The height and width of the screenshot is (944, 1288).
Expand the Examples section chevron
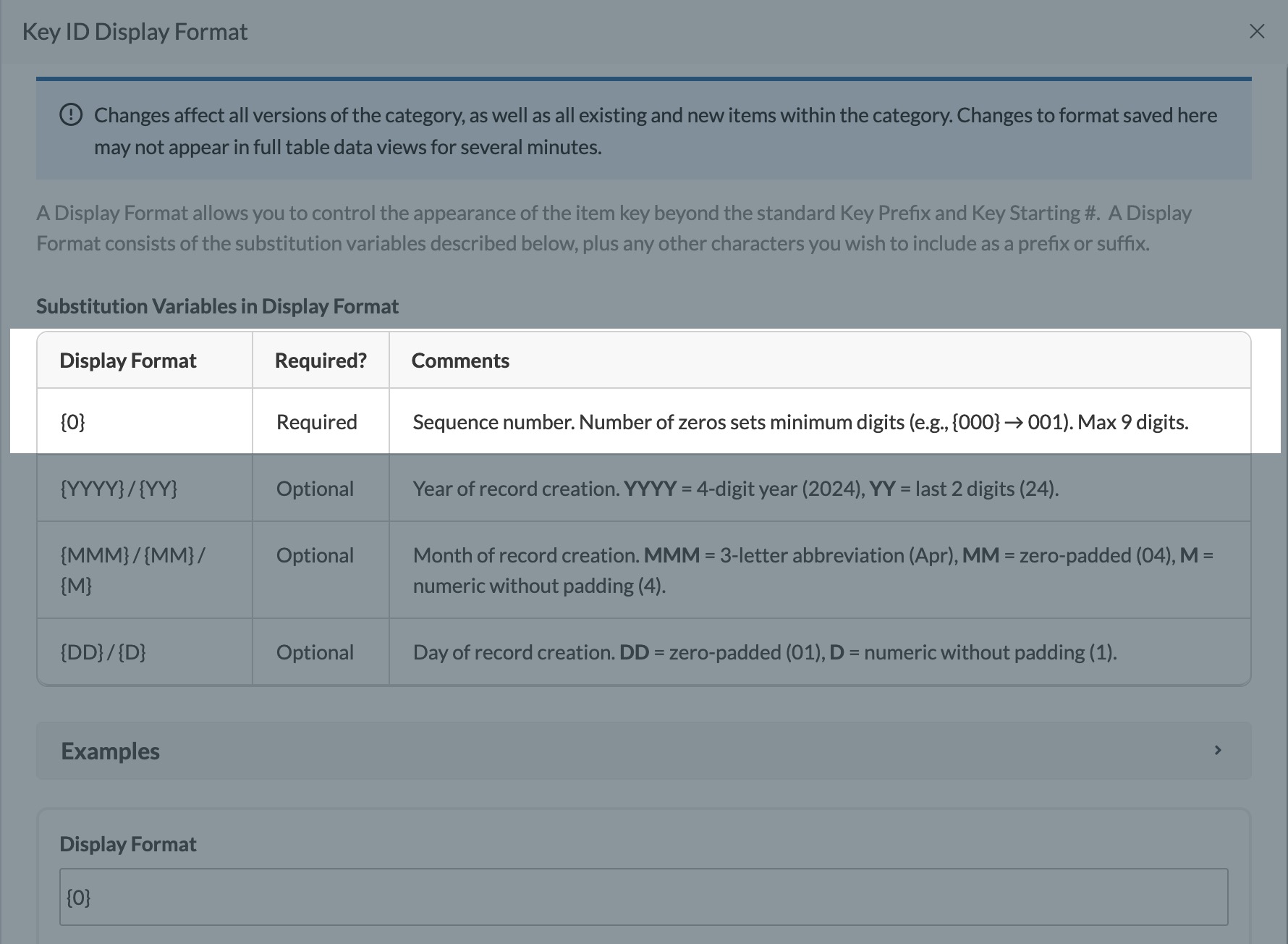[x=1218, y=750]
